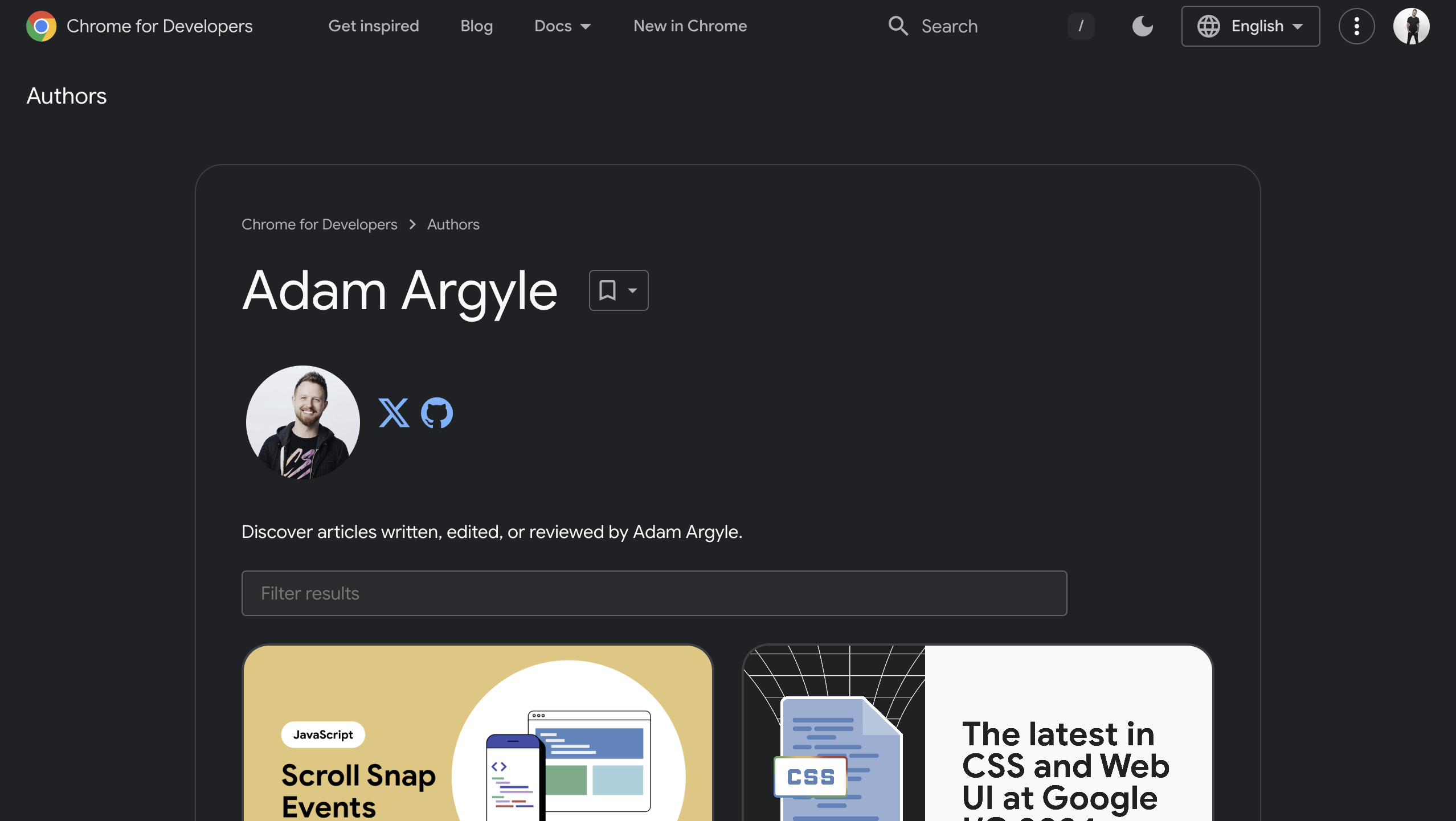
Task: Toggle between light and dark theme
Action: [x=1143, y=26]
